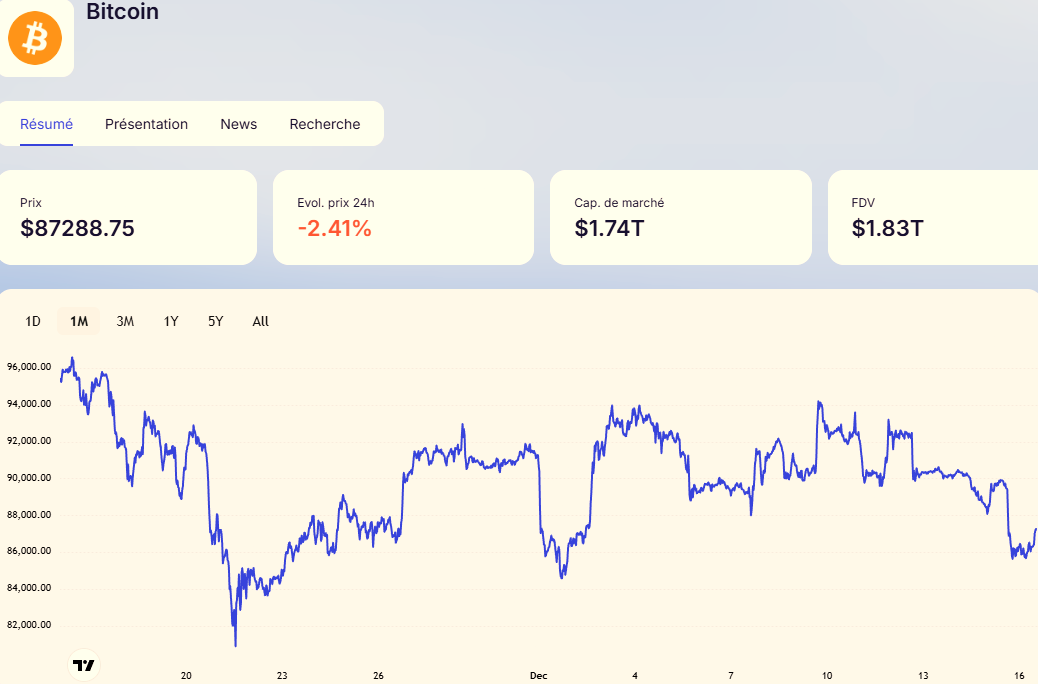Click the 82,000.00 price axis label
Viewport: 1038px width, 684px height.
[x=28, y=625]
